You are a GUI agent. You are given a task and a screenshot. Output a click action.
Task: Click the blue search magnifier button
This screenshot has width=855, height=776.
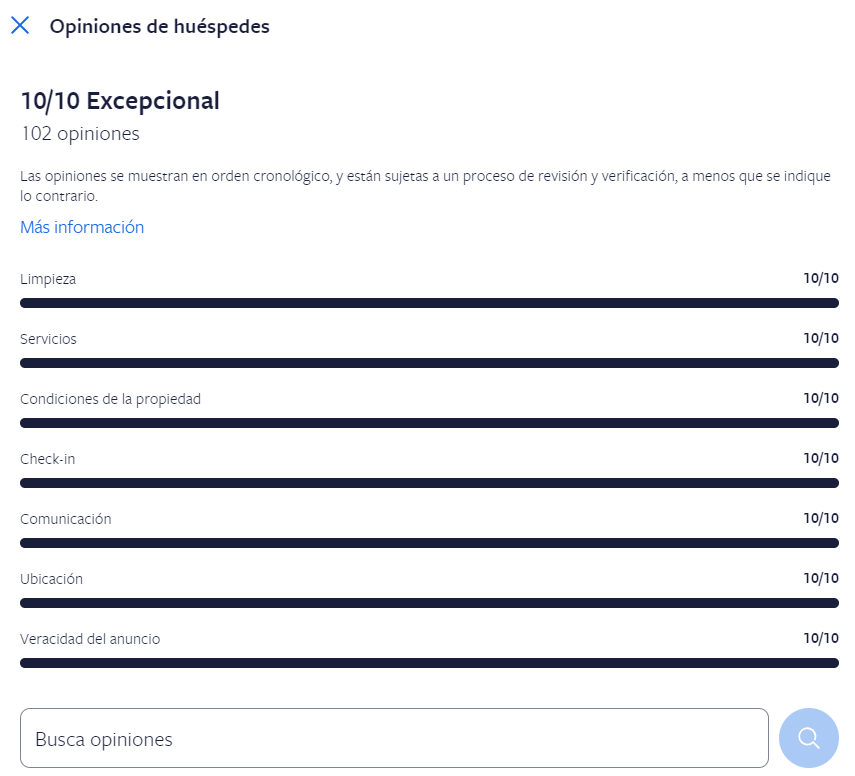(x=809, y=738)
